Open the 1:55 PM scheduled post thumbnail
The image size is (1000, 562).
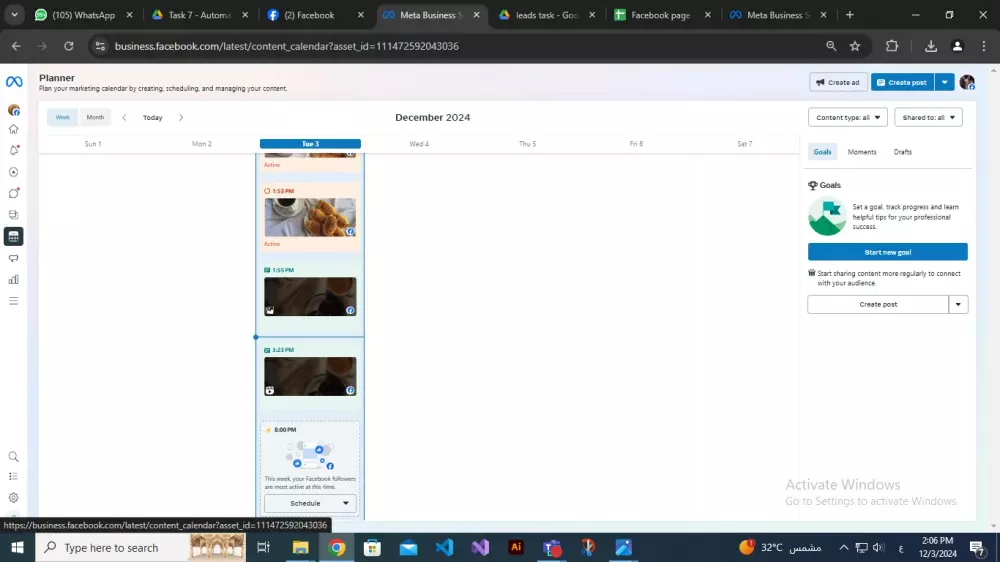[x=310, y=297]
